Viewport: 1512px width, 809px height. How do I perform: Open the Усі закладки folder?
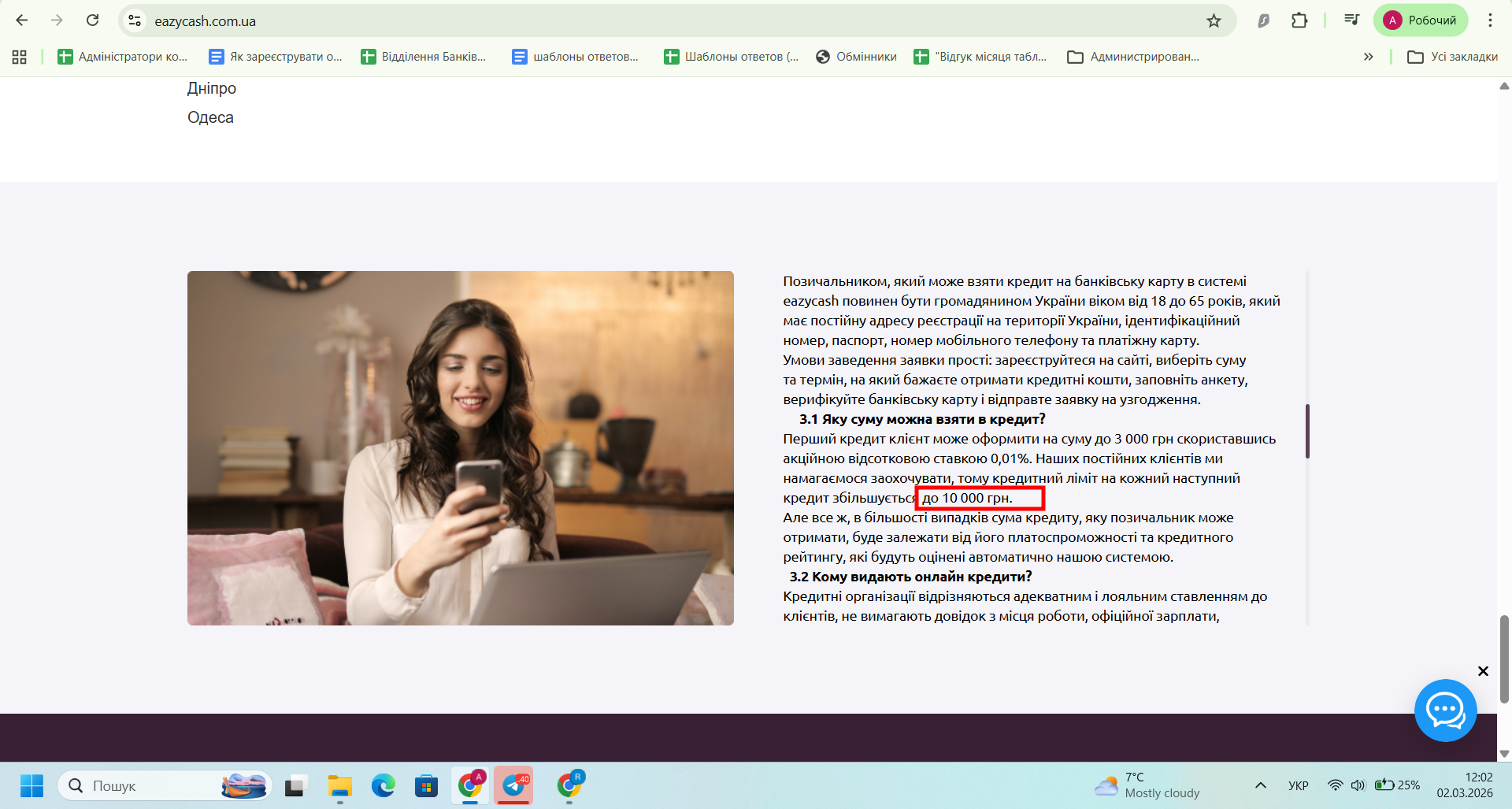point(1453,57)
